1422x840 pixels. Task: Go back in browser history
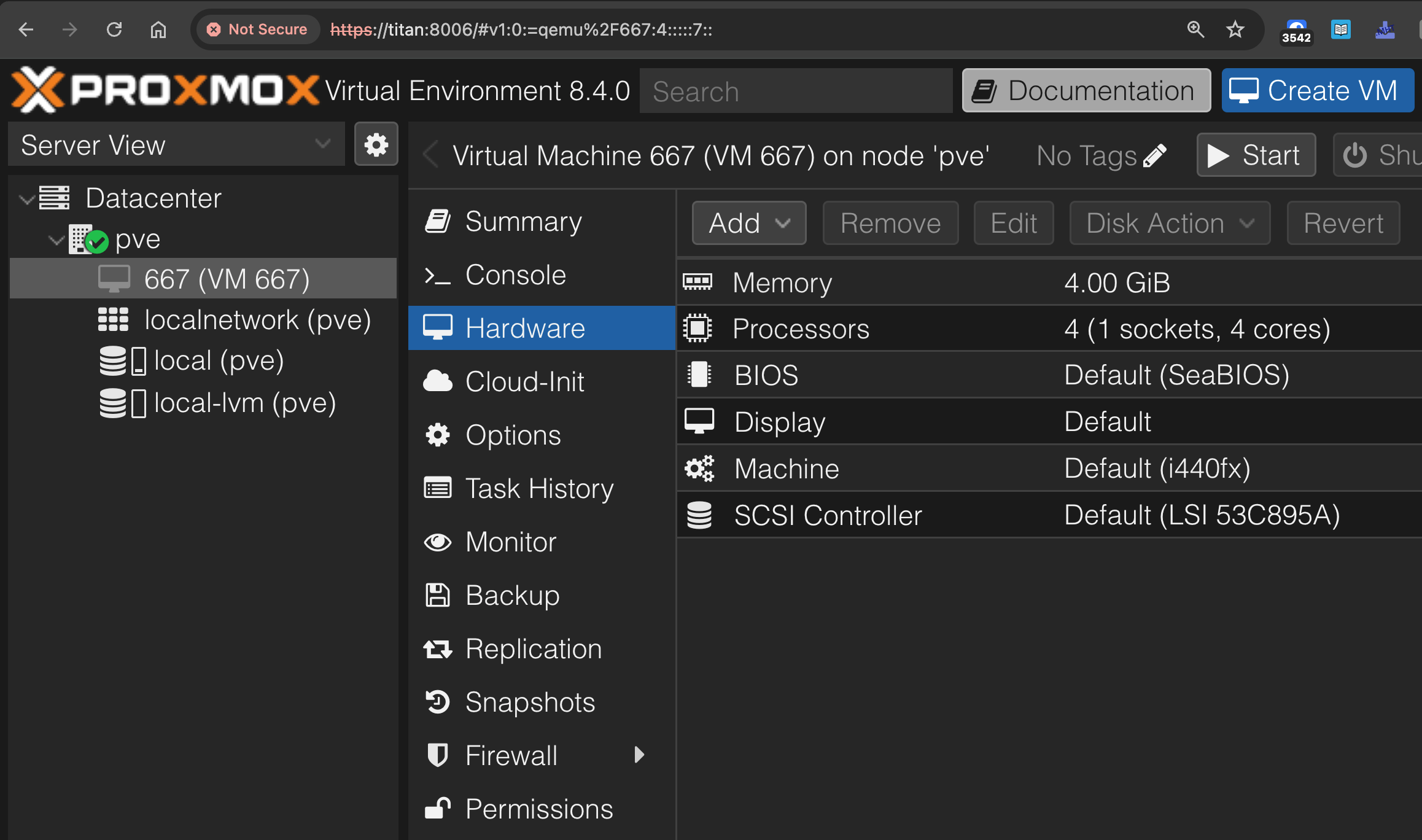(x=26, y=29)
